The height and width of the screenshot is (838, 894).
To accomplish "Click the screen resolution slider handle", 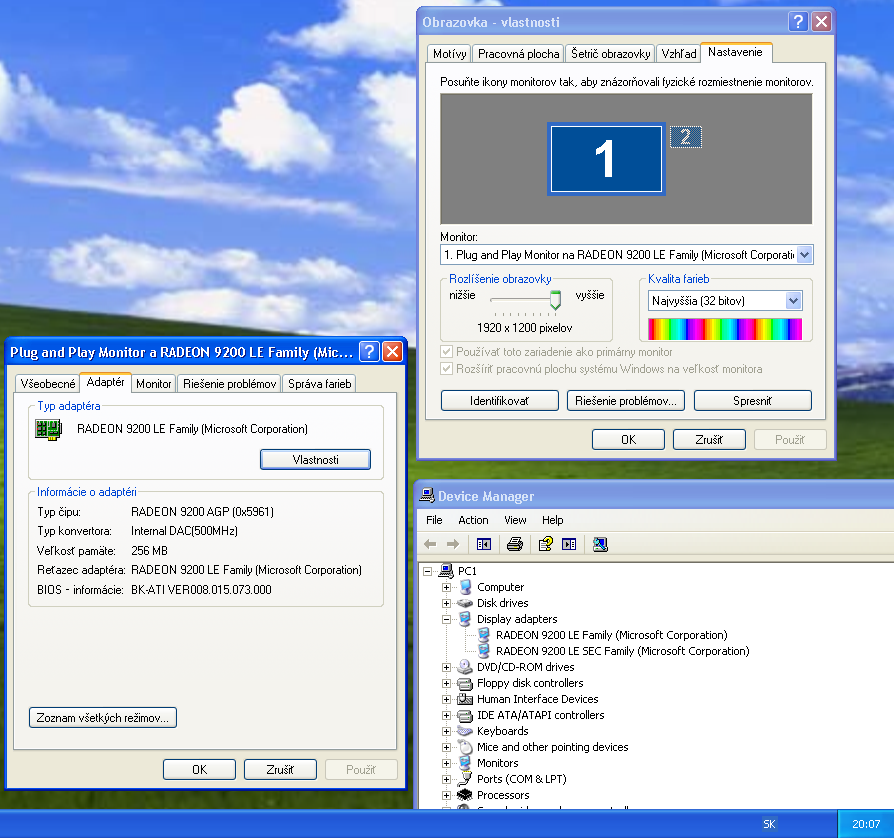I will (556, 299).
